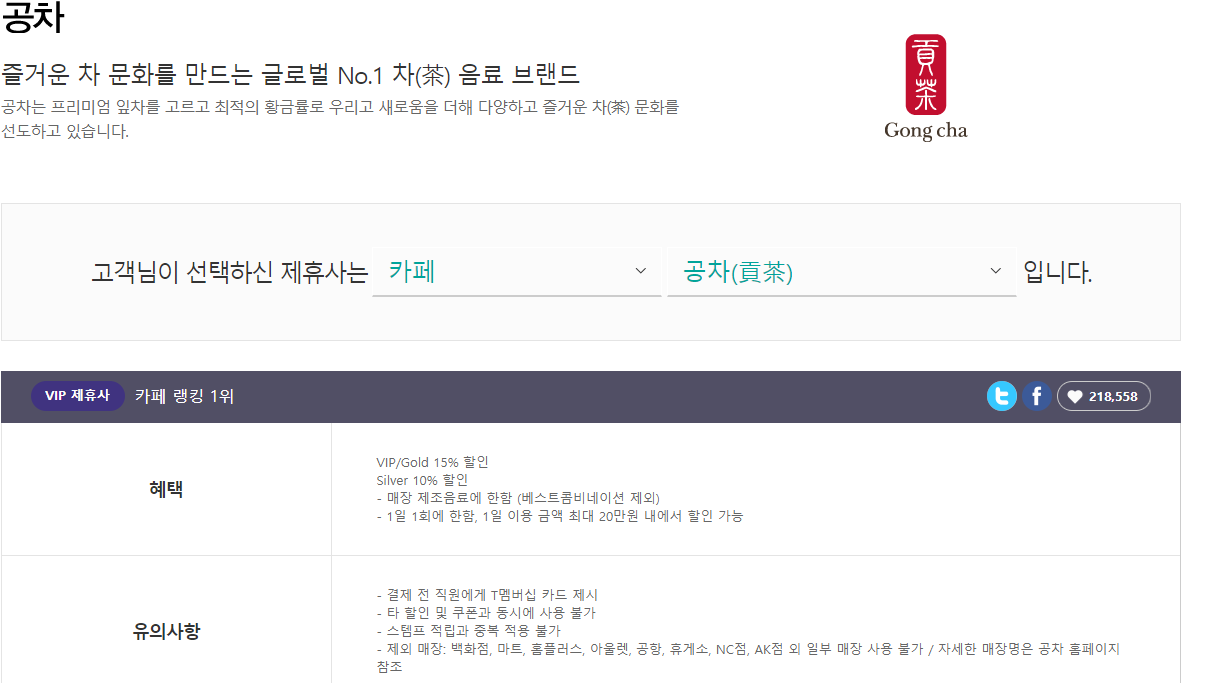Click the 스탬프 적립과 중복 적용 불가 line
Image resolution: width=1207 pixels, height=683 pixels.
[468, 631]
